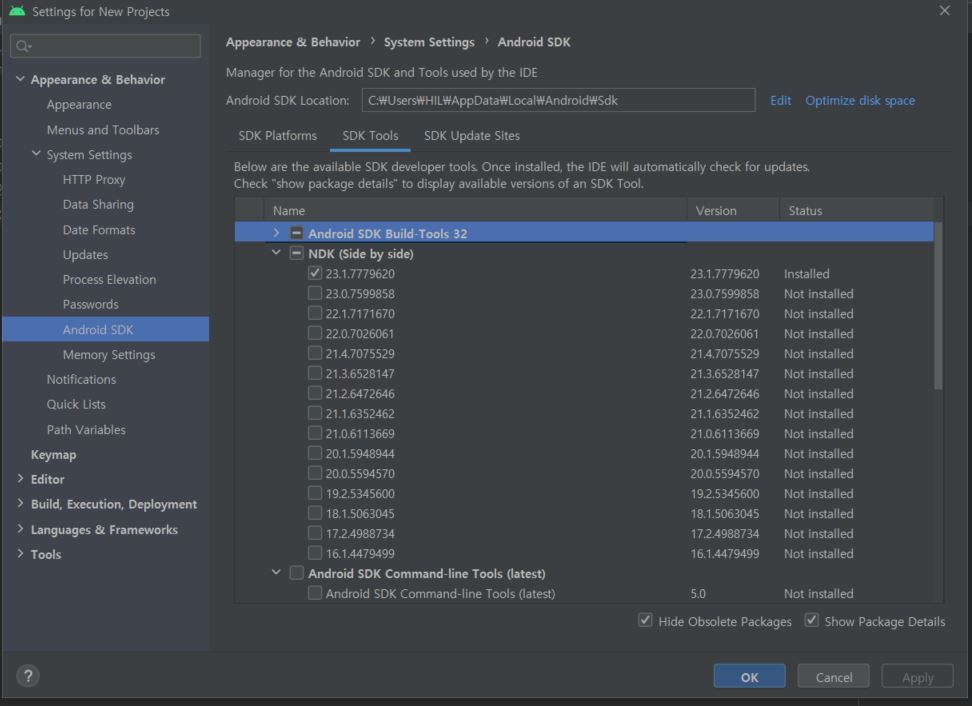Check NDK version 21.4.7075529
Viewport: 972px width, 706px height.
click(x=315, y=353)
